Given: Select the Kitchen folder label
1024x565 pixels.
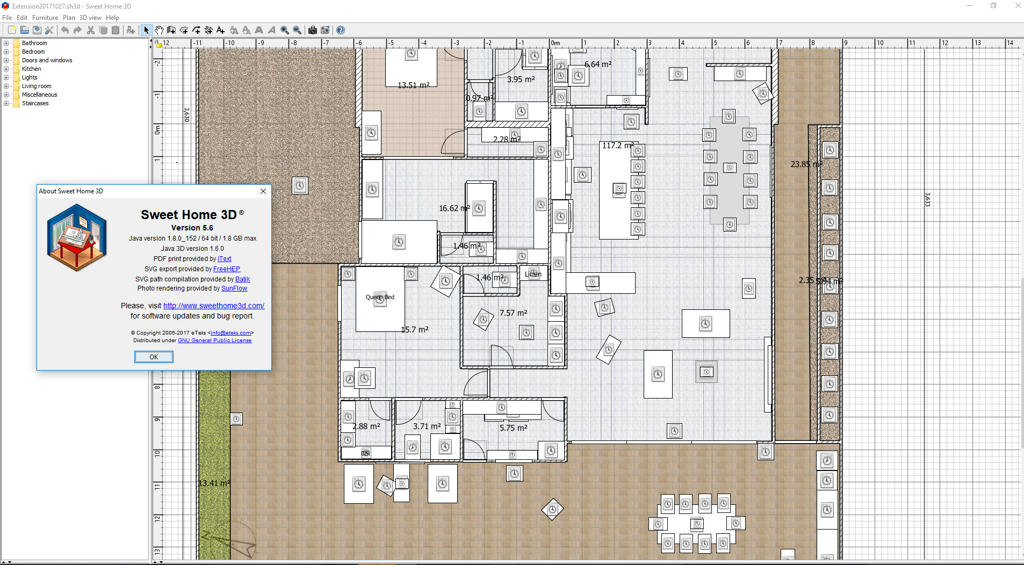Looking at the screenshot, I should tap(31, 69).
